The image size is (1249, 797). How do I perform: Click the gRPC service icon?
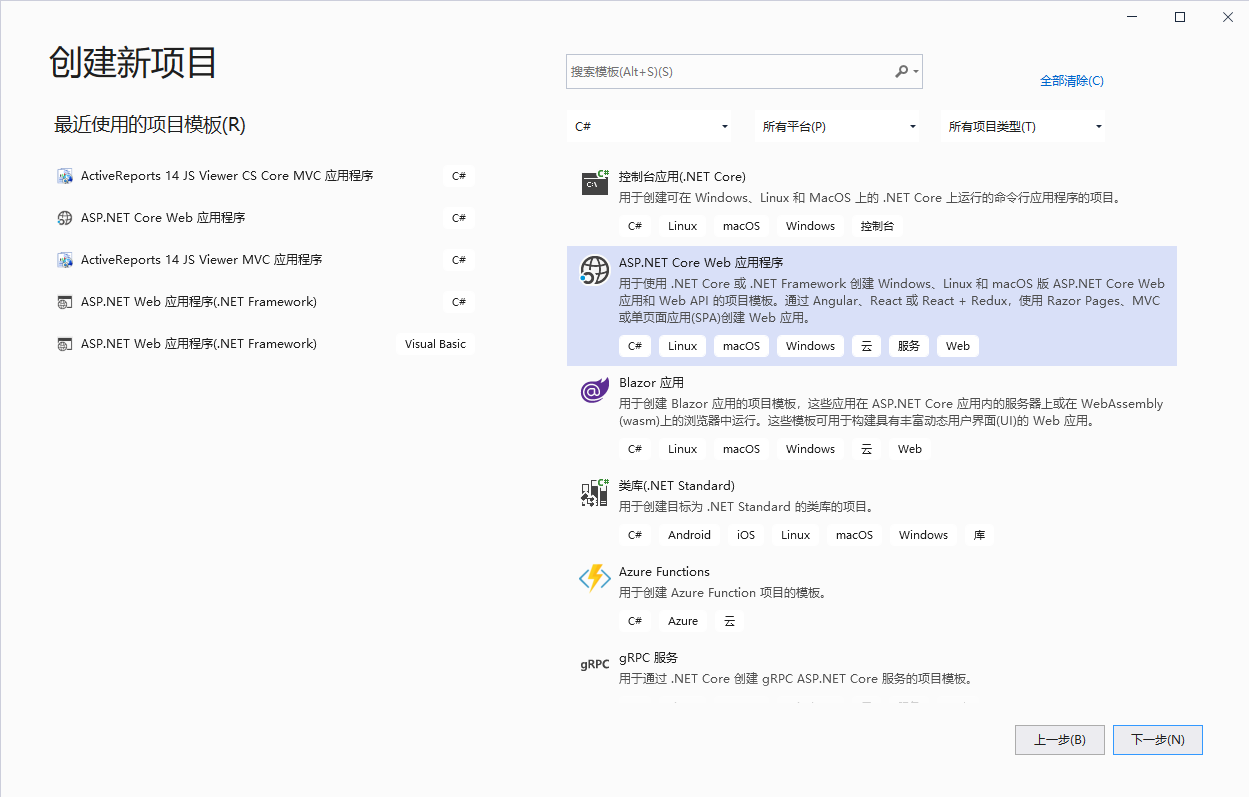[595, 664]
